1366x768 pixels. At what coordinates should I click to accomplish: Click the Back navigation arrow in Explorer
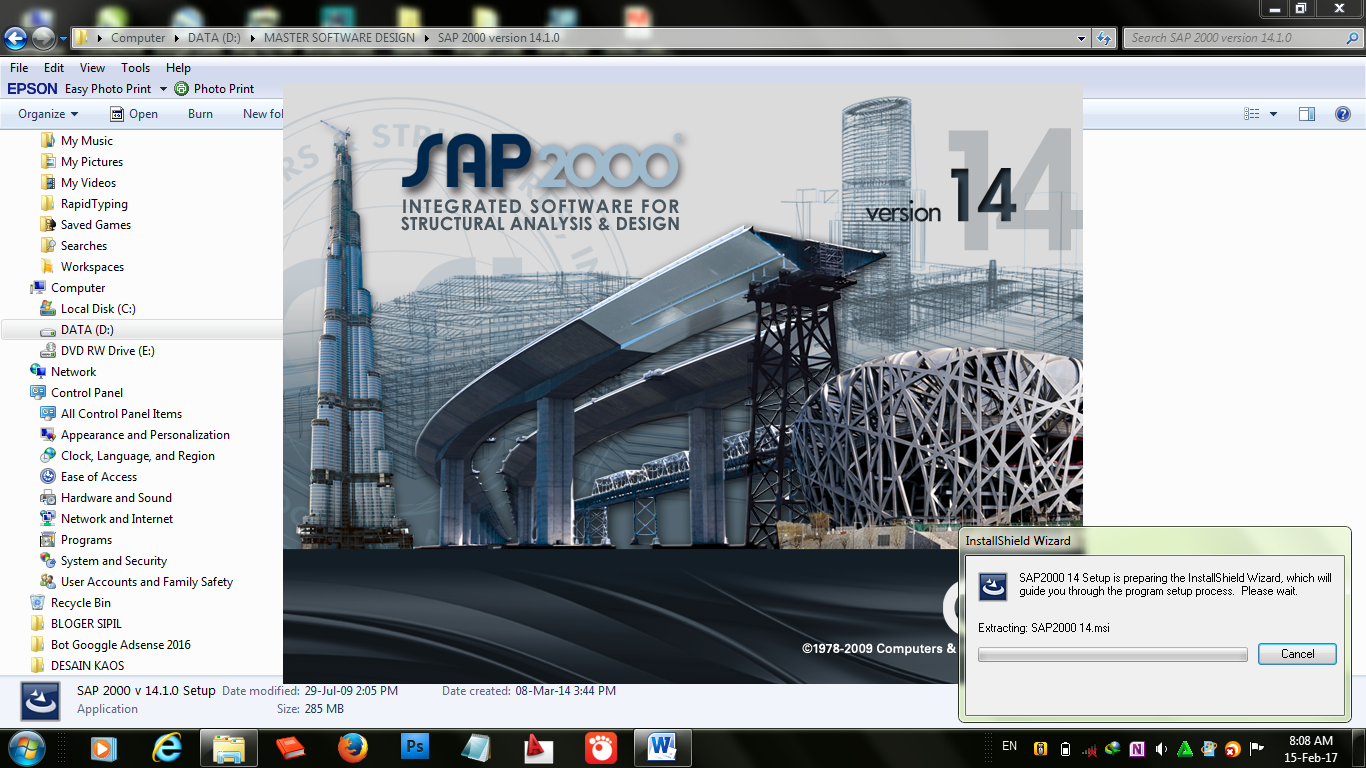(x=16, y=38)
